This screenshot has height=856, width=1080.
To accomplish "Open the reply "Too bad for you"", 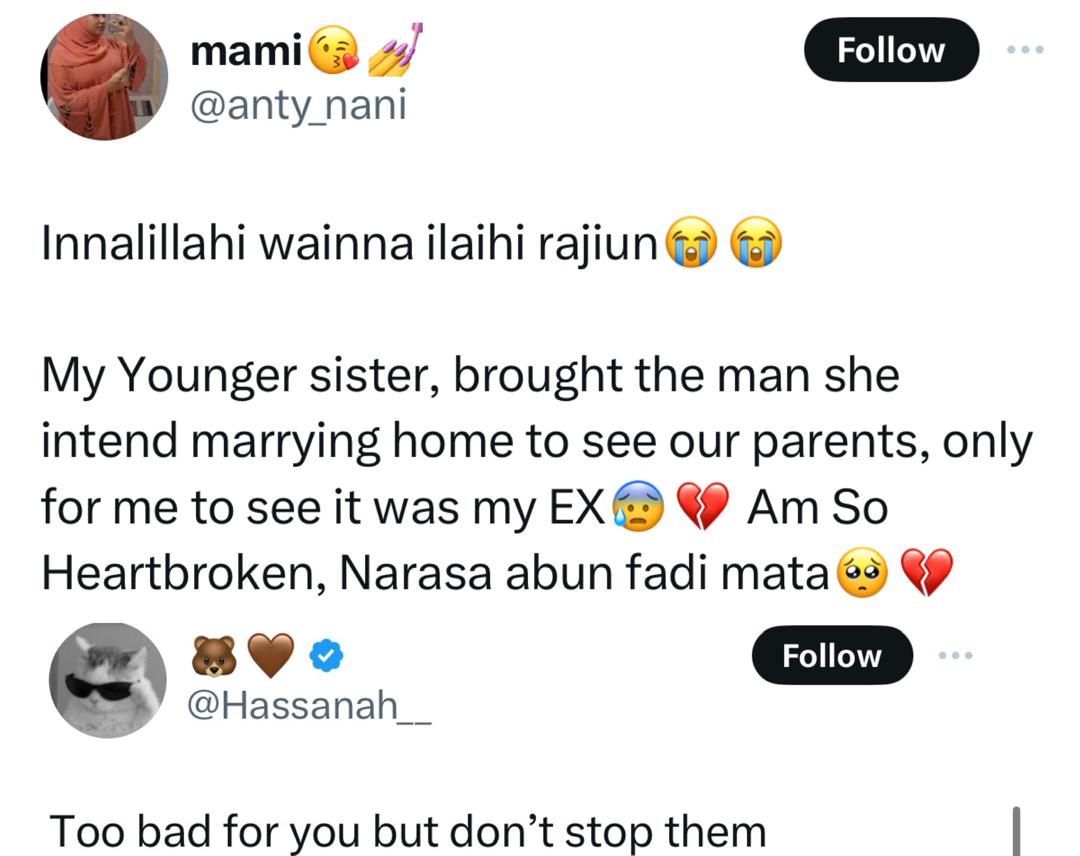I will click(x=407, y=831).
